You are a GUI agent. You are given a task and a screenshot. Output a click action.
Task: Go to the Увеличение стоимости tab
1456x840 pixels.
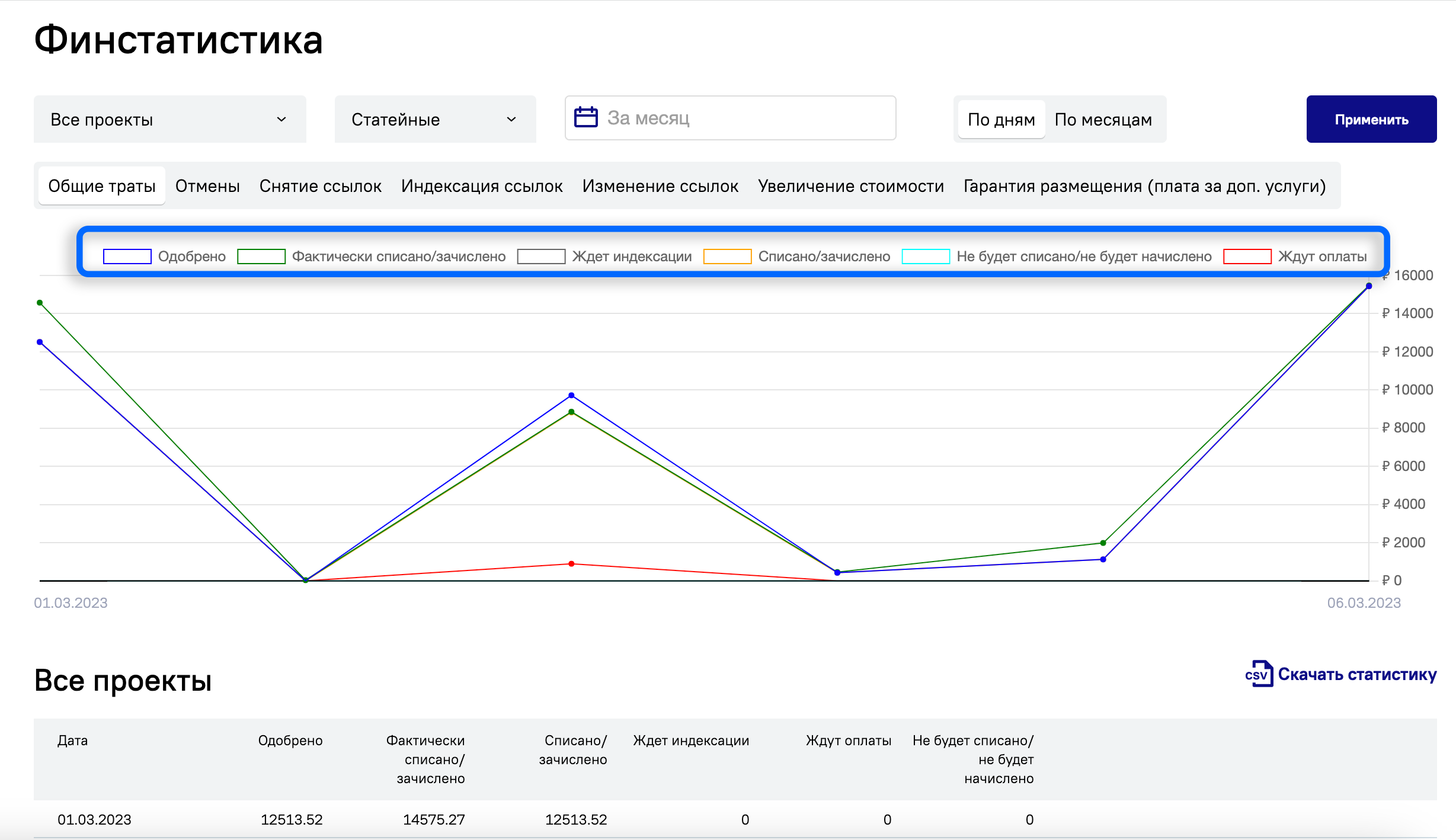pos(850,186)
